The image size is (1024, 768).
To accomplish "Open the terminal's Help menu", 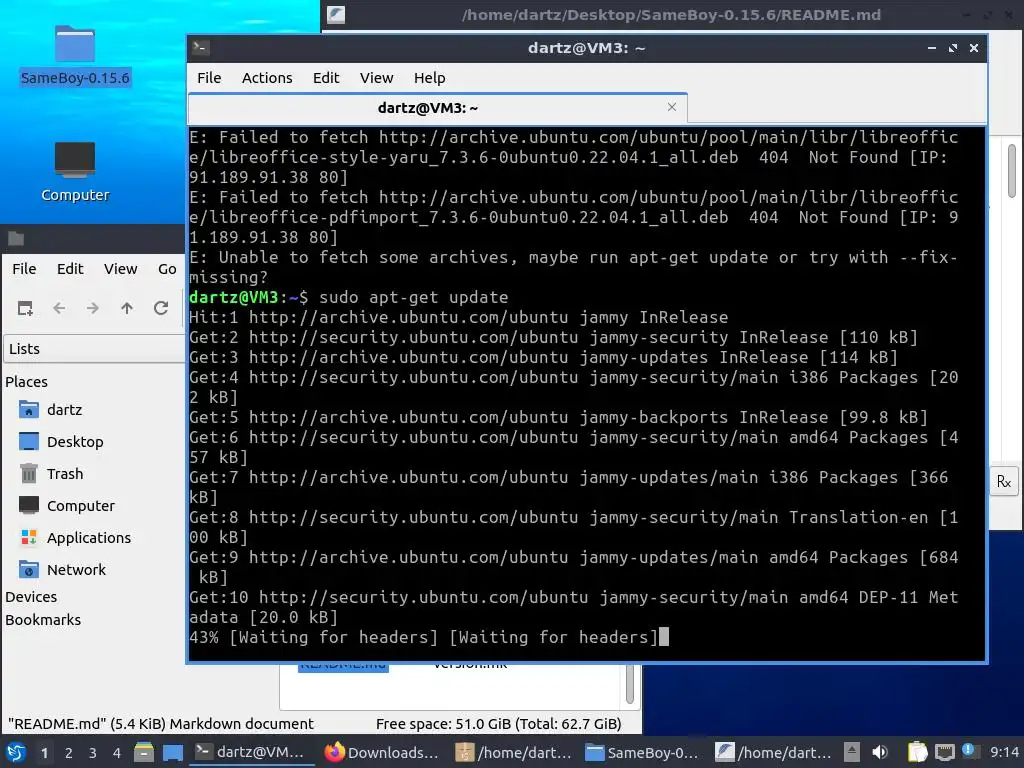I will 429,78.
